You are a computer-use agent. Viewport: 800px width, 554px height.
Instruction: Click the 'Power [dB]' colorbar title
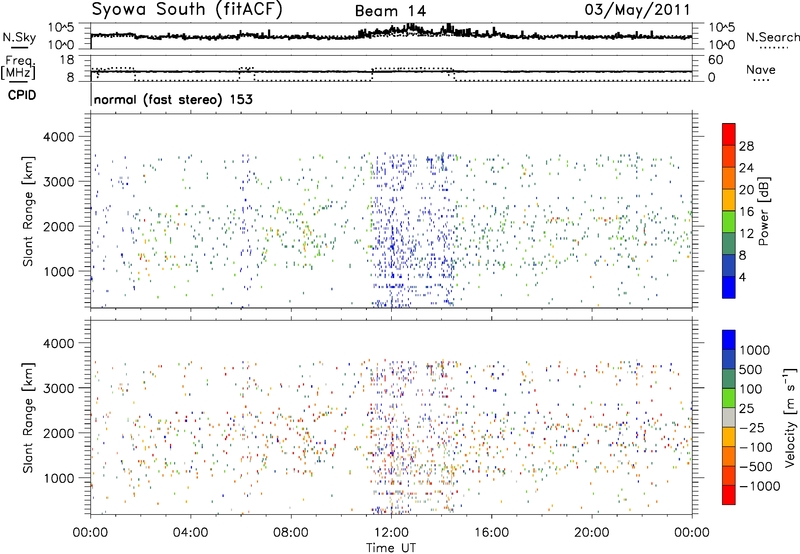point(764,211)
